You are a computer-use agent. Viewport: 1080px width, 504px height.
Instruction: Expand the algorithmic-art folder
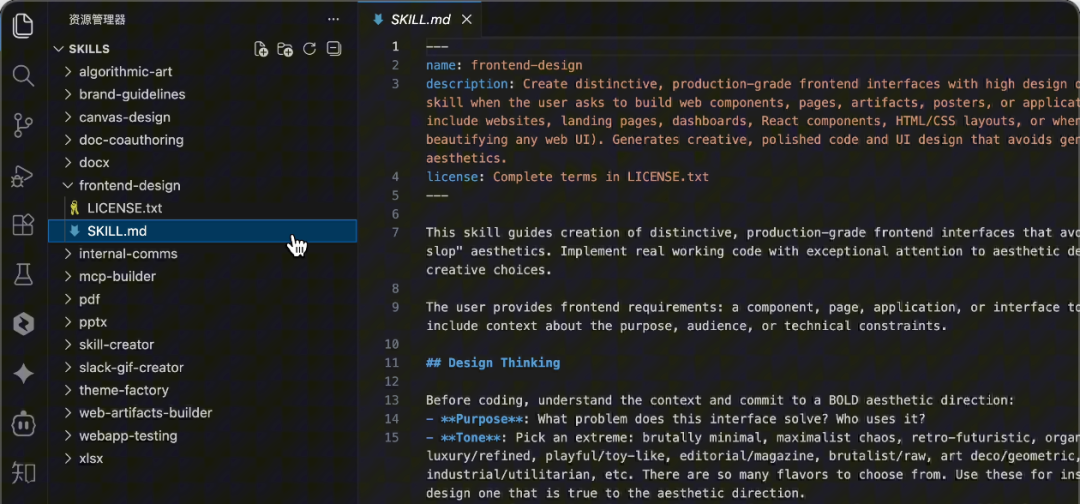68,72
